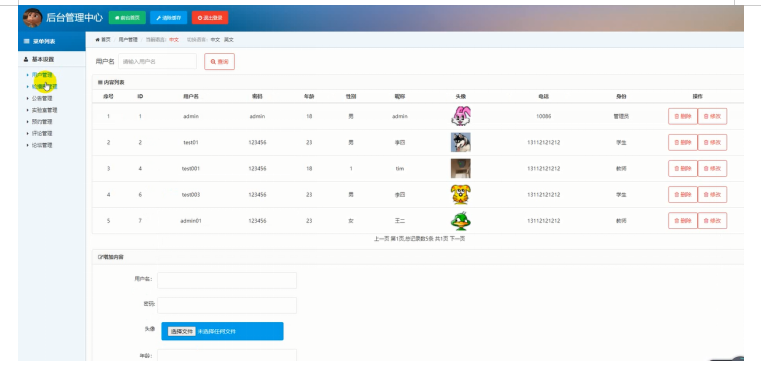Screen dimensions: 761x372
Task: Select the username cell test003
Action: coord(191,195)
